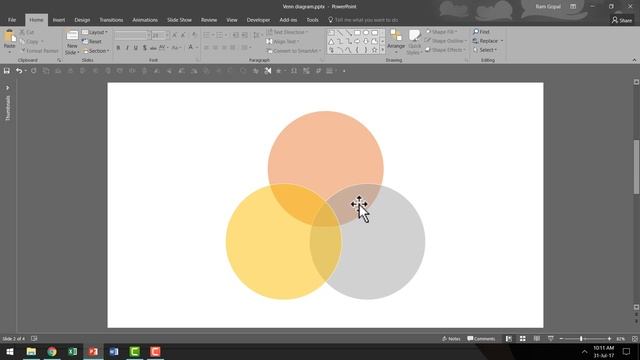Select the star shape in the shapes gallery
This screenshot has width=640, height=360.
374,50
